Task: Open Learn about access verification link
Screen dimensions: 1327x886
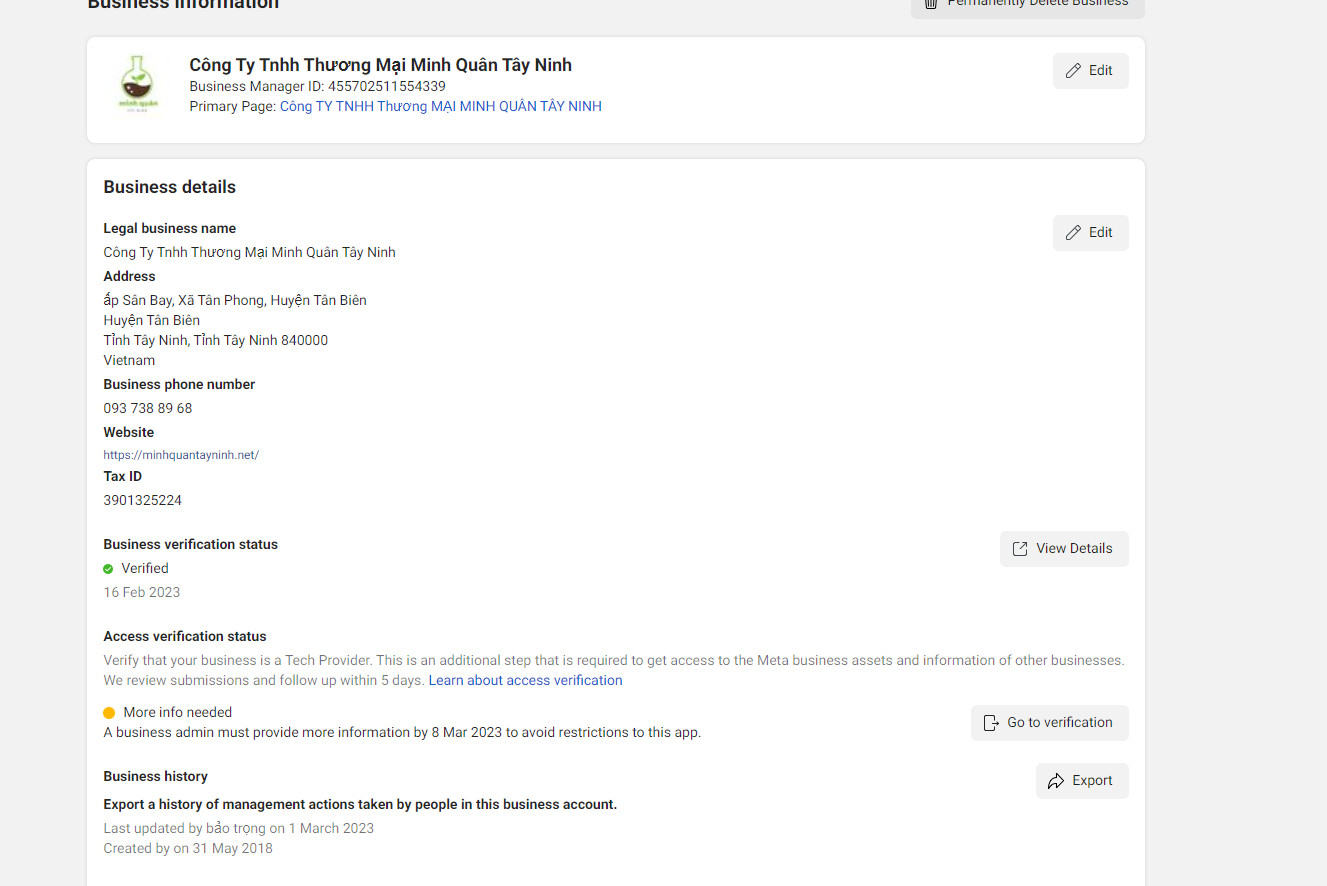Action: (x=526, y=681)
